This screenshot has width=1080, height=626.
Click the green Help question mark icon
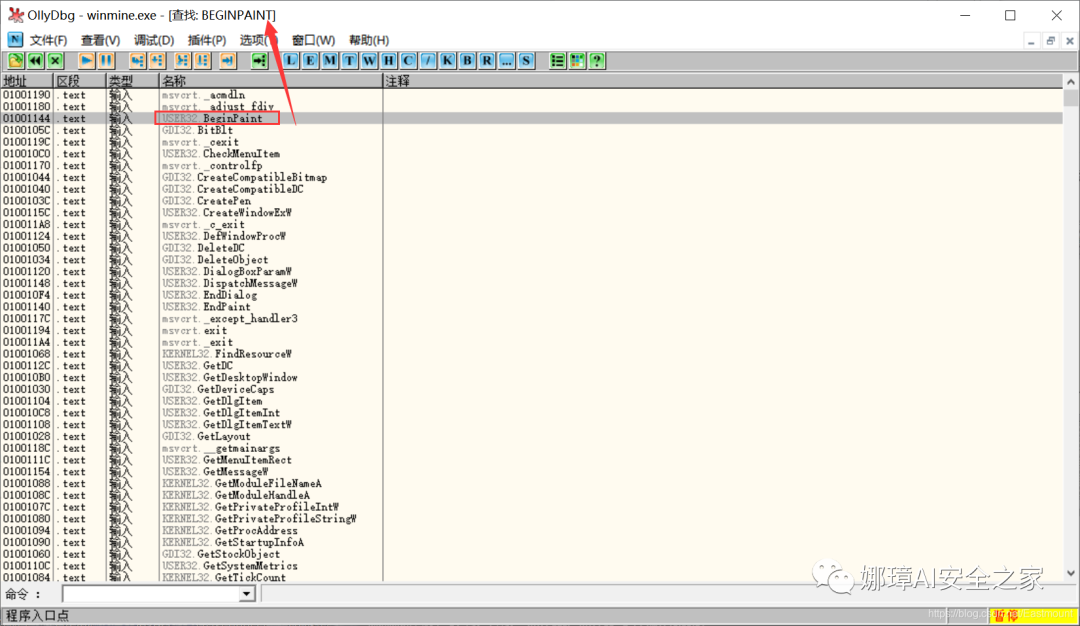coord(597,61)
